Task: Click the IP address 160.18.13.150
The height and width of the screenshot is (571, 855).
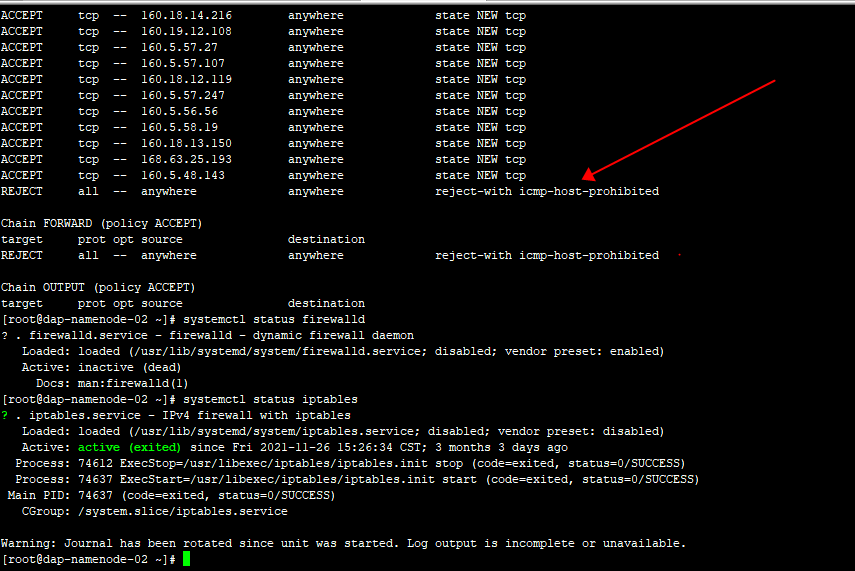Action: coord(186,143)
